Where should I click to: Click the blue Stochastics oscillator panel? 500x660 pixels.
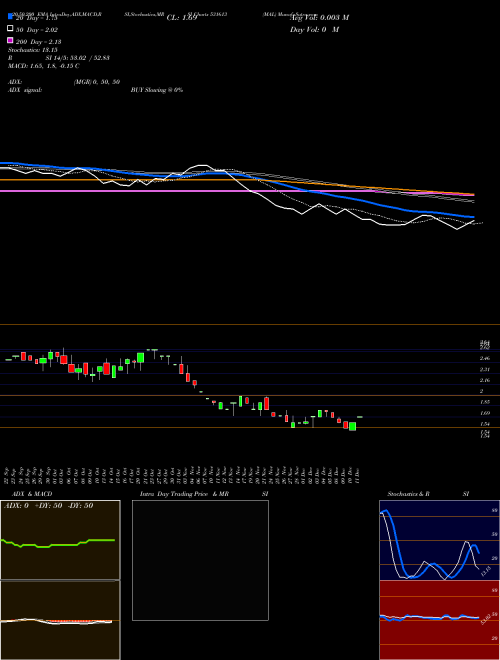tap(439, 540)
